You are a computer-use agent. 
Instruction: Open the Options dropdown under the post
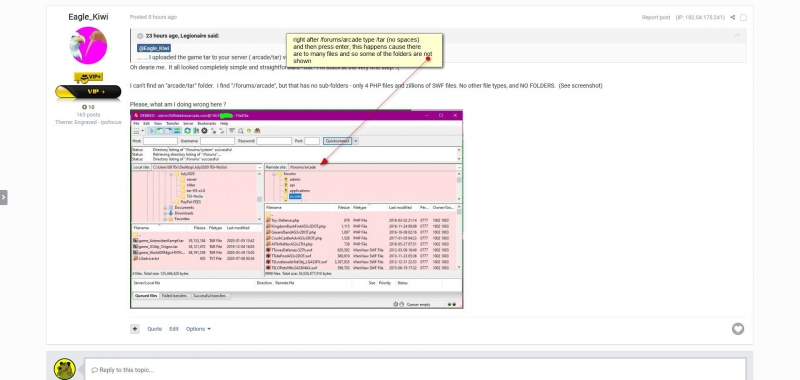click(198, 329)
